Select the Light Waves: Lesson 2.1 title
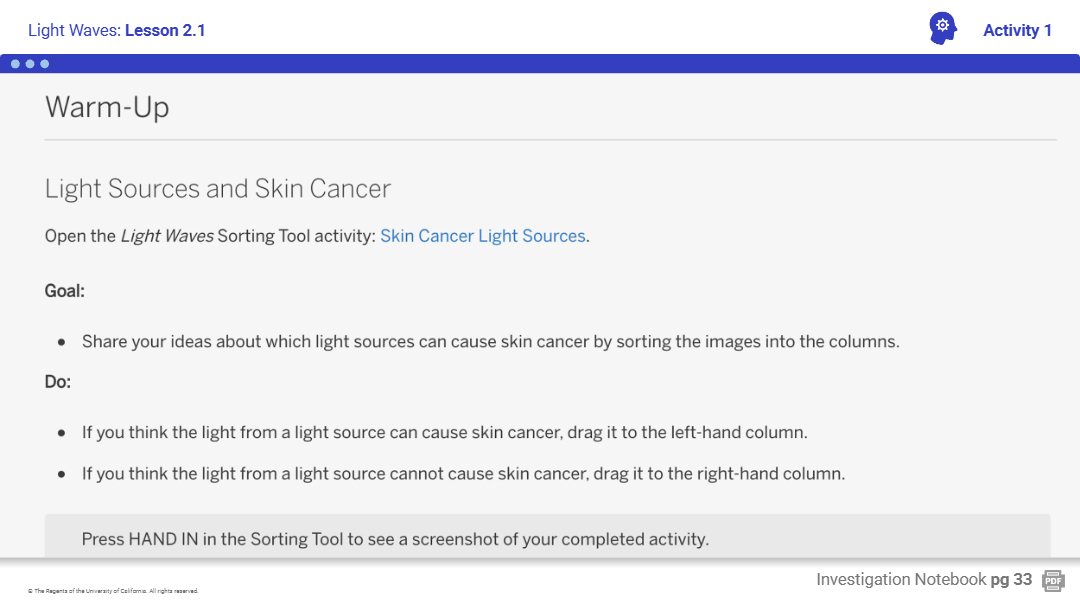1080x607 pixels. 117,30
